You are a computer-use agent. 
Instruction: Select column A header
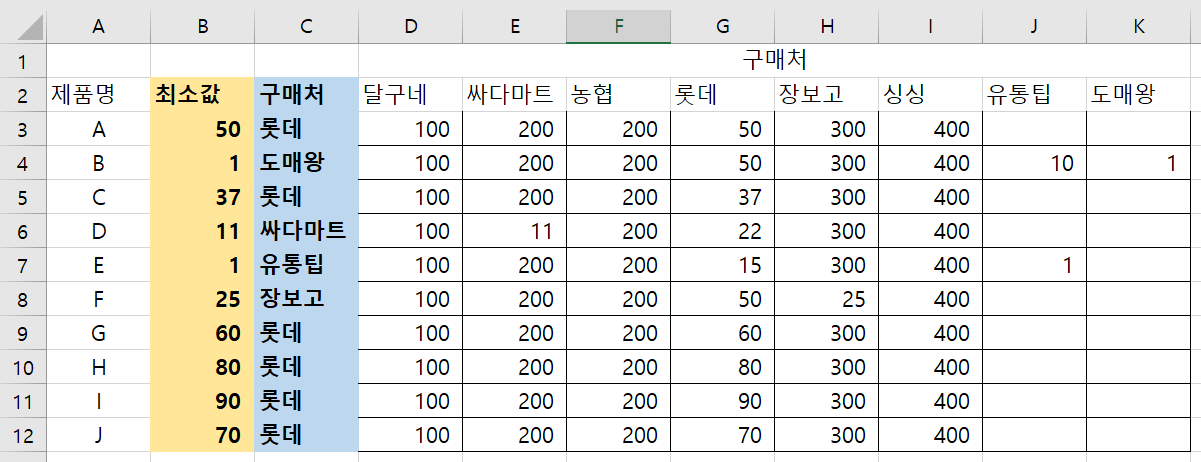pyautogui.click(x=98, y=27)
